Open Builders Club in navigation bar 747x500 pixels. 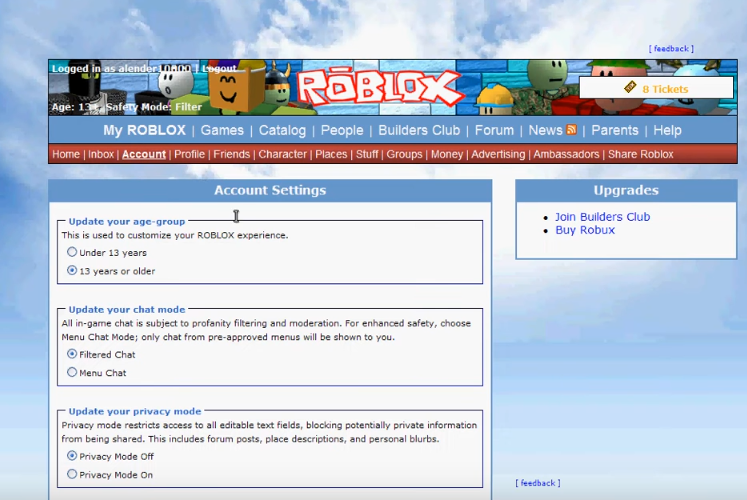[x=419, y=130]
